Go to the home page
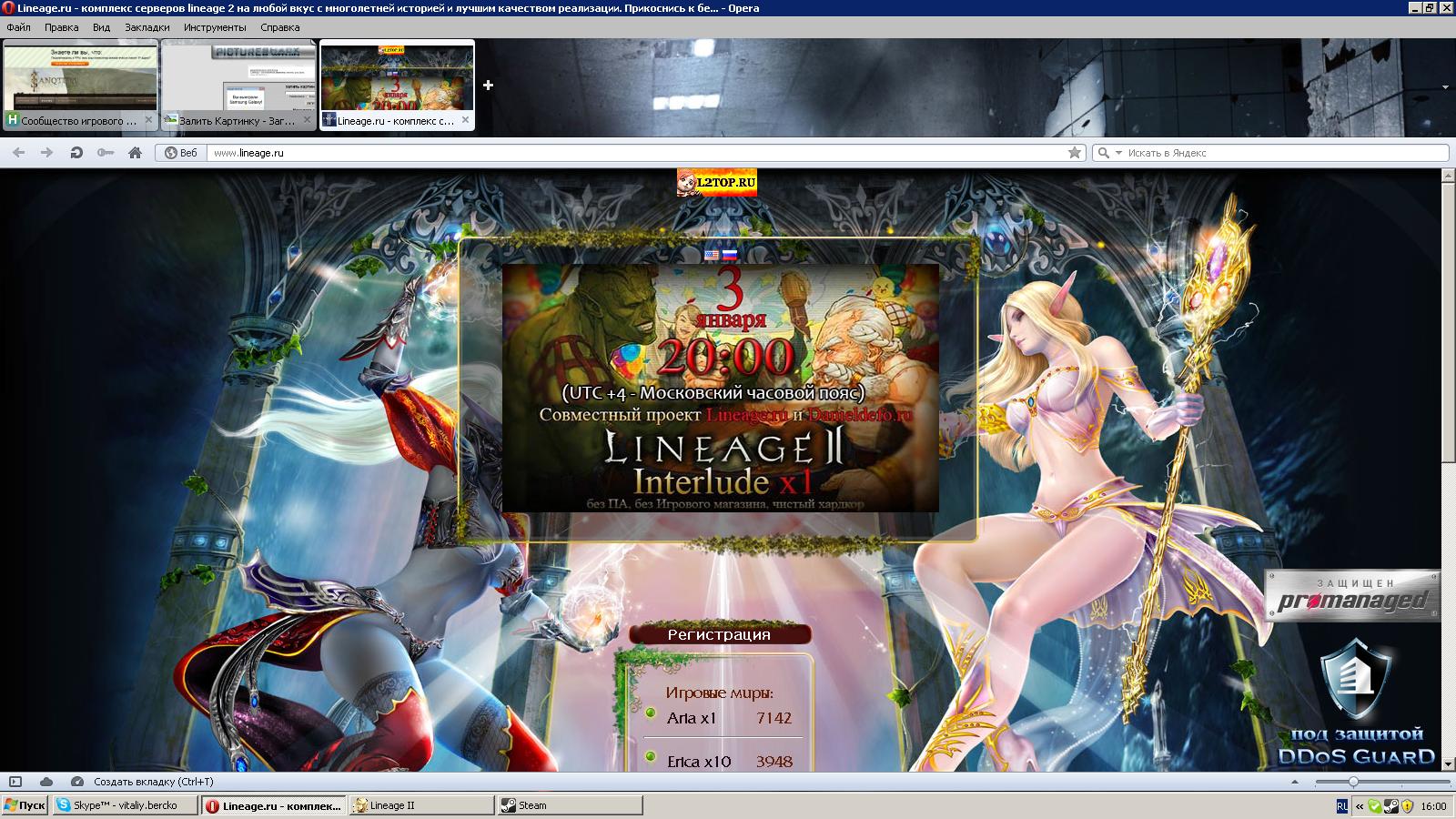The width and height of the screenshot is (1456, 819). coord(135,153)
